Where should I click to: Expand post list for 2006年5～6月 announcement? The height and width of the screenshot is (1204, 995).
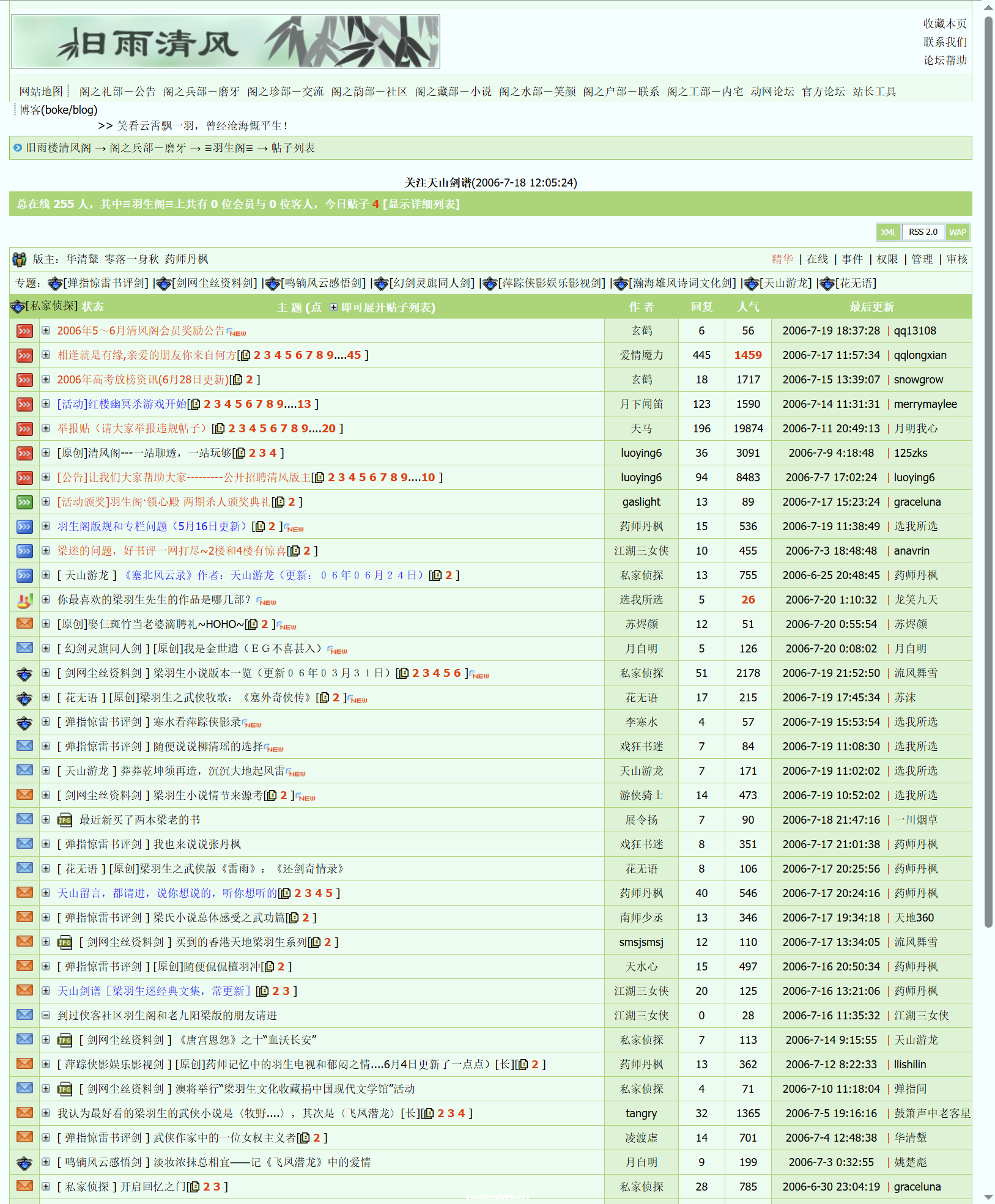[46, 331]
